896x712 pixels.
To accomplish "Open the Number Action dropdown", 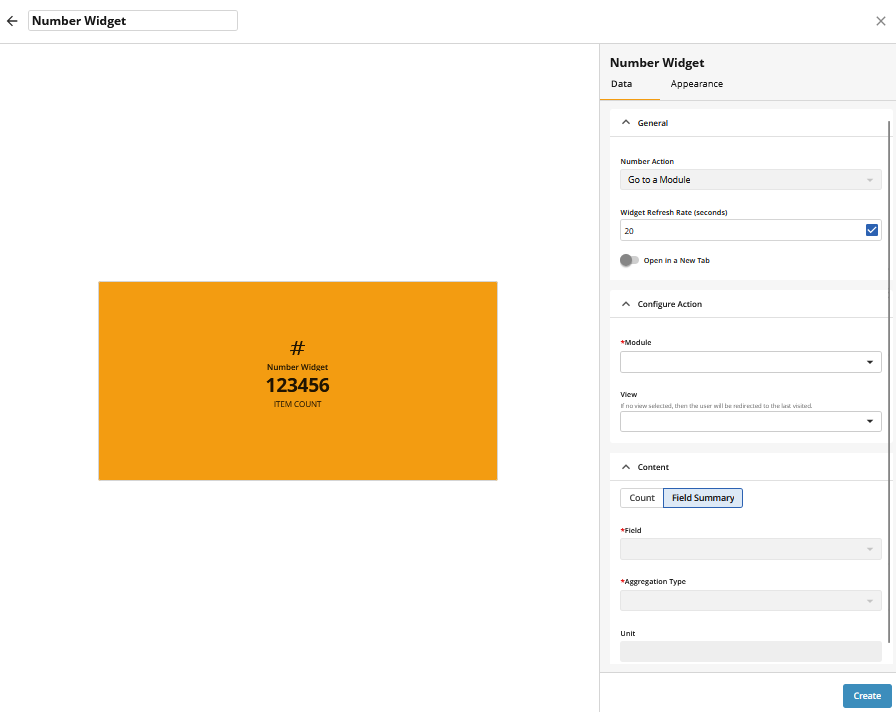I will coord(750,179).
